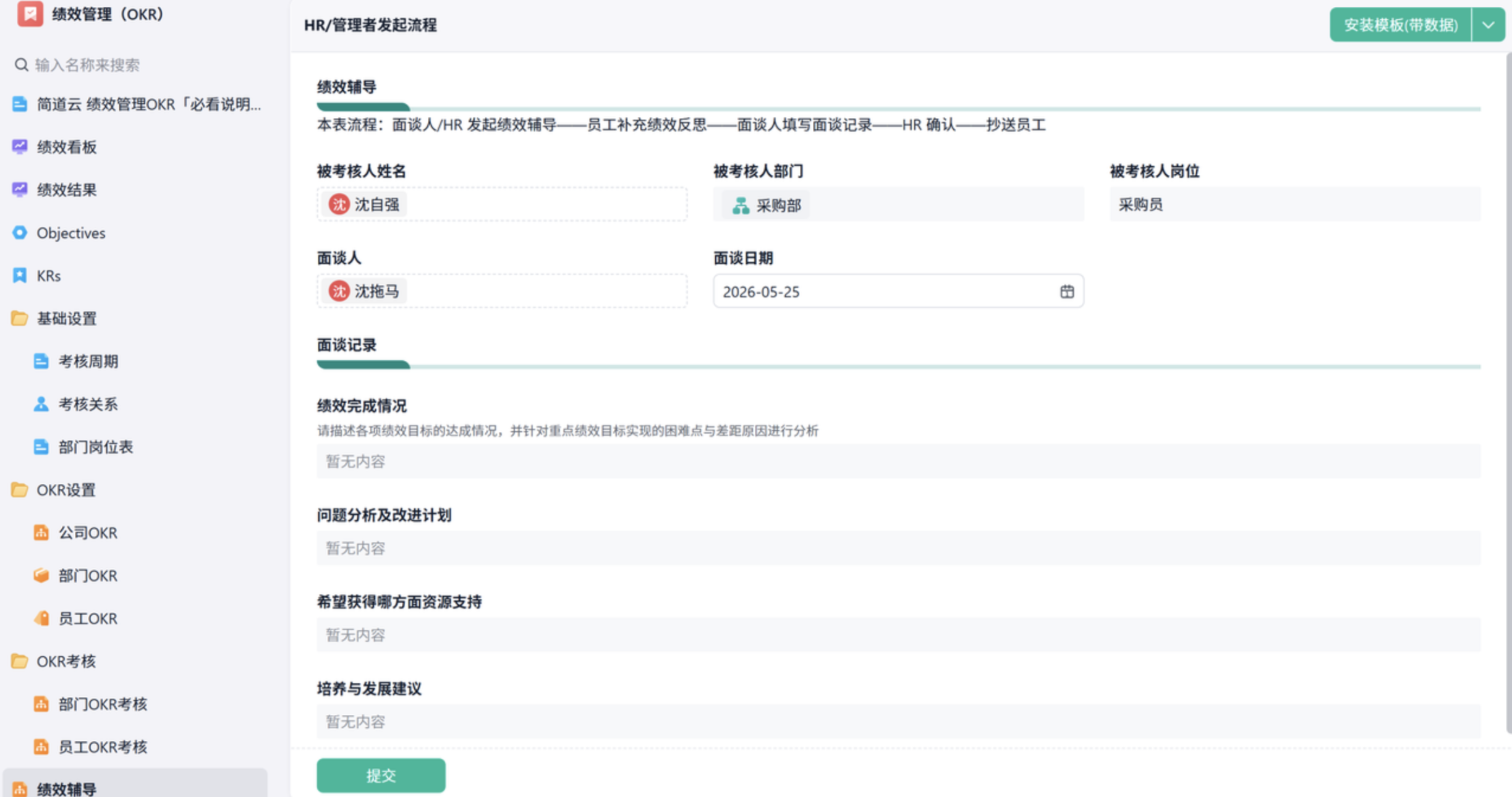Click the 沈拖马 avatar badge
This screenshot has height=797, width=1512.
339,291
